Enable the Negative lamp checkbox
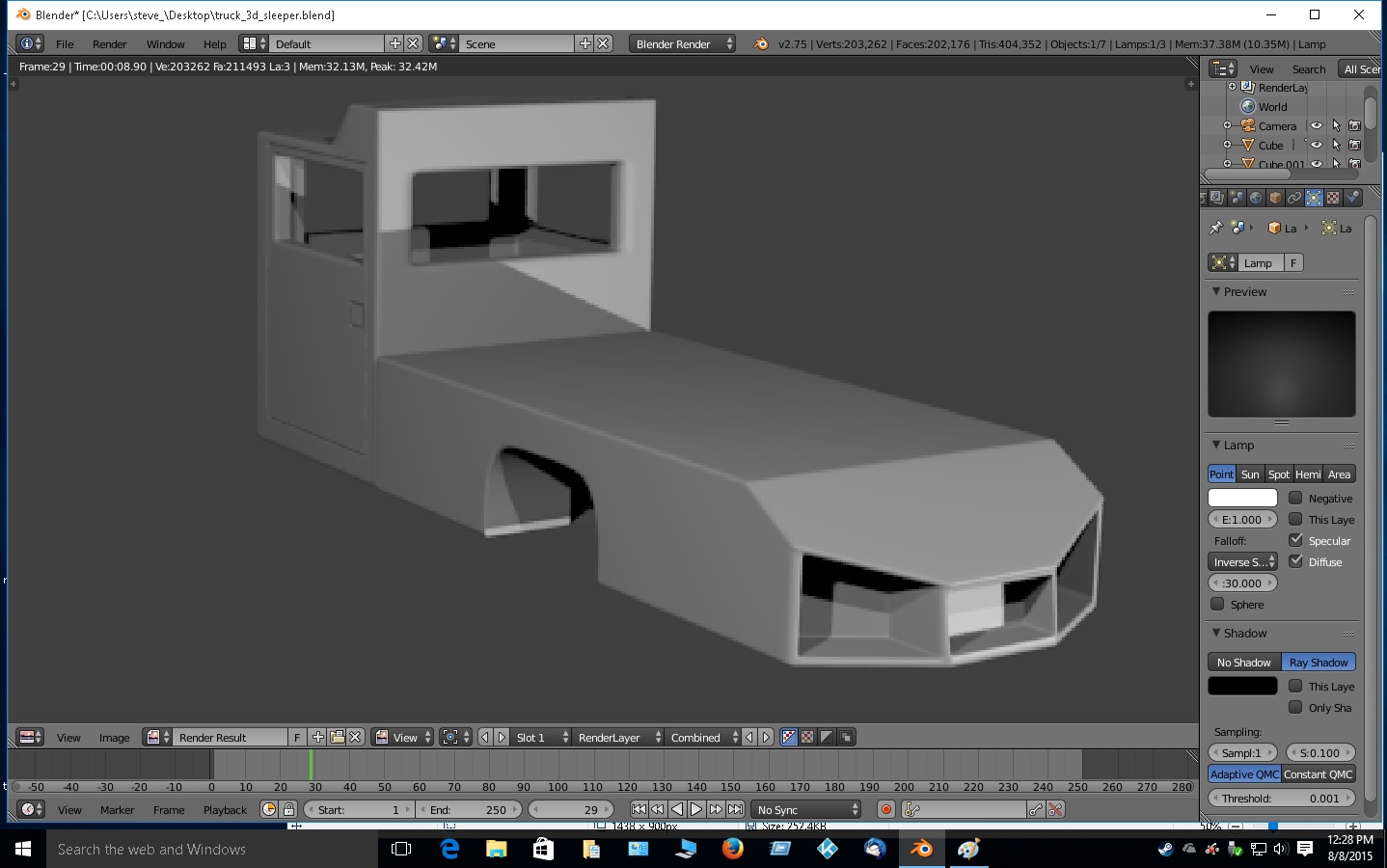Screen dimensions: 1387x868 point(1295,499)
